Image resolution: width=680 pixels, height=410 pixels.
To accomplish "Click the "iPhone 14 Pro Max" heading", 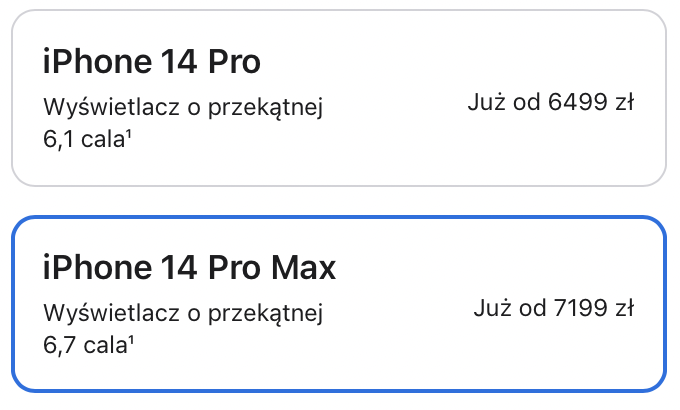I will click(x=189, y=267).
